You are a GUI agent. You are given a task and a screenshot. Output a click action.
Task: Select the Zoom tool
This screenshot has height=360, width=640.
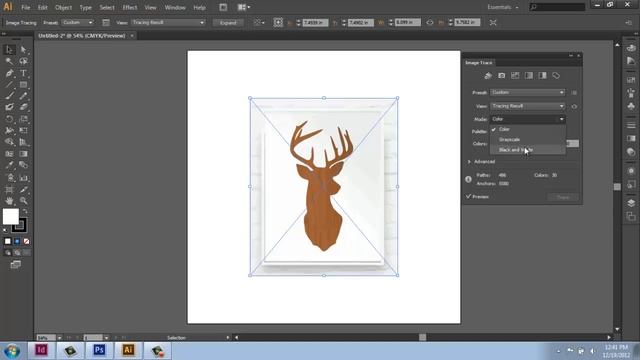coord(23,201)
